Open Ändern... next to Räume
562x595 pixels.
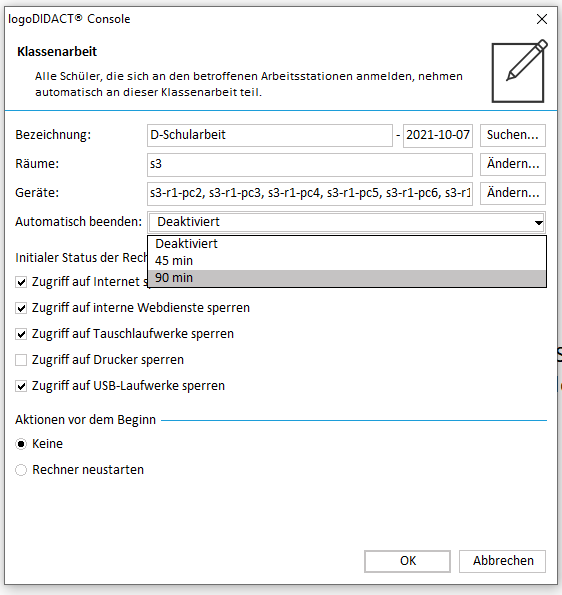pyautogui.click(x=513, y=164)
